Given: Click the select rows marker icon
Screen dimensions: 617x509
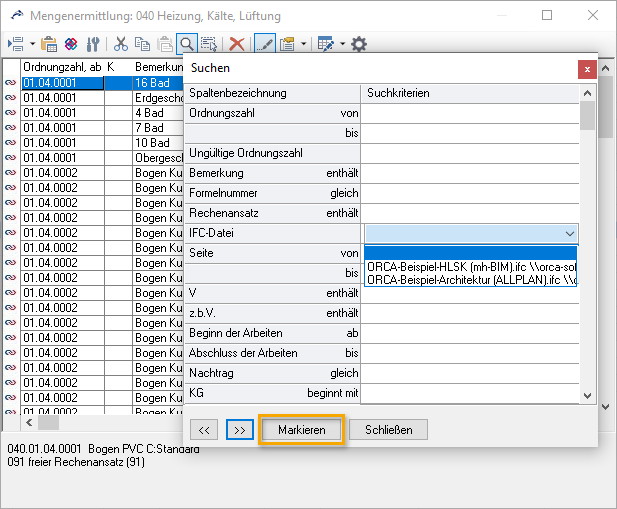Looking at the screenshot, I should click(209, 44).
